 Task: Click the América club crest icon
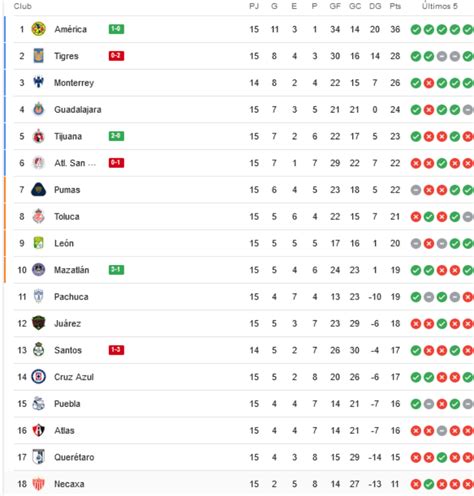[38, 29]
